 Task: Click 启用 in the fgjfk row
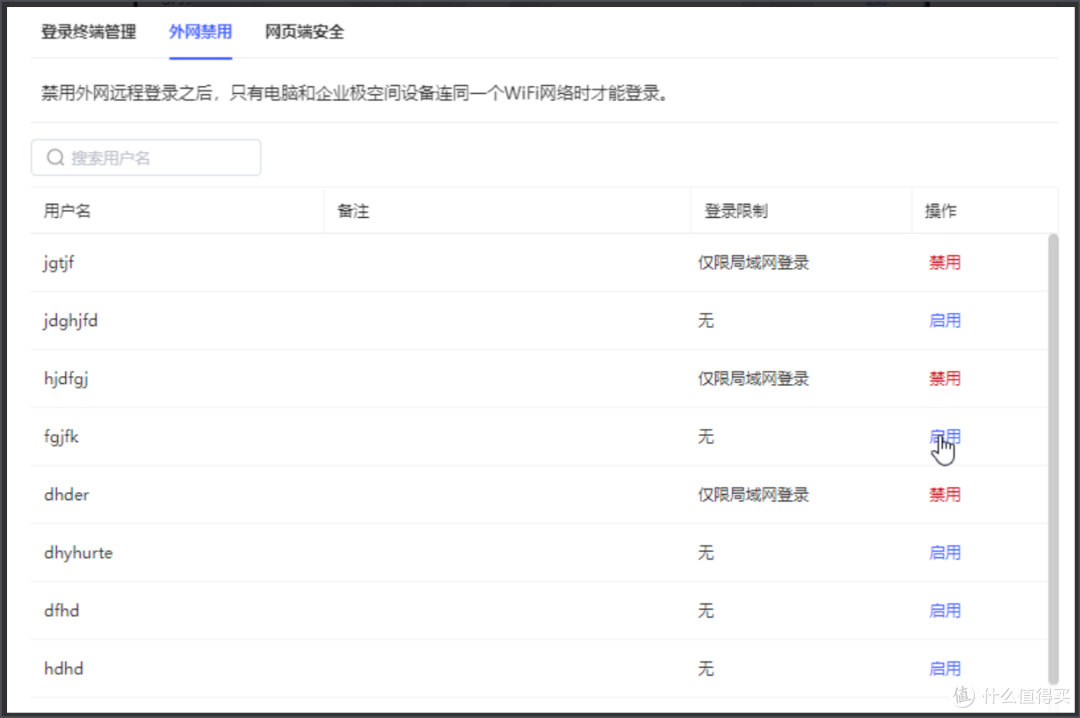[x=944, y=437]
